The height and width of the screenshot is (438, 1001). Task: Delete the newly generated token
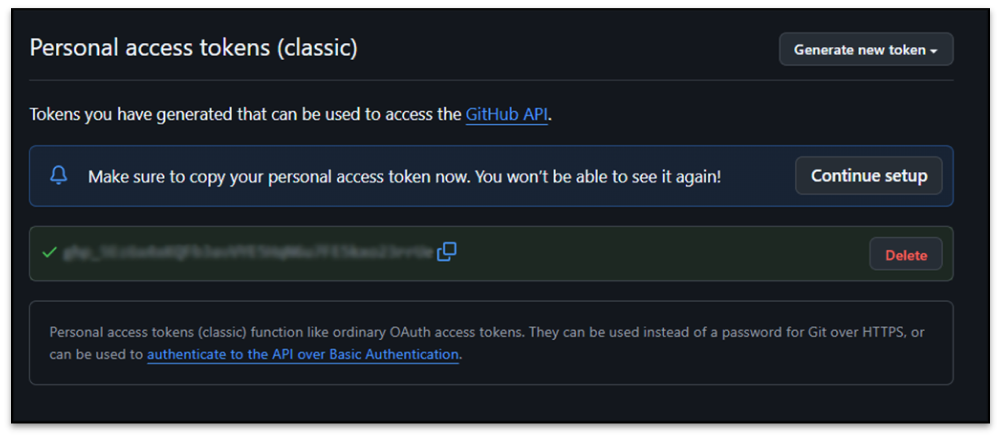click(905, 255)
